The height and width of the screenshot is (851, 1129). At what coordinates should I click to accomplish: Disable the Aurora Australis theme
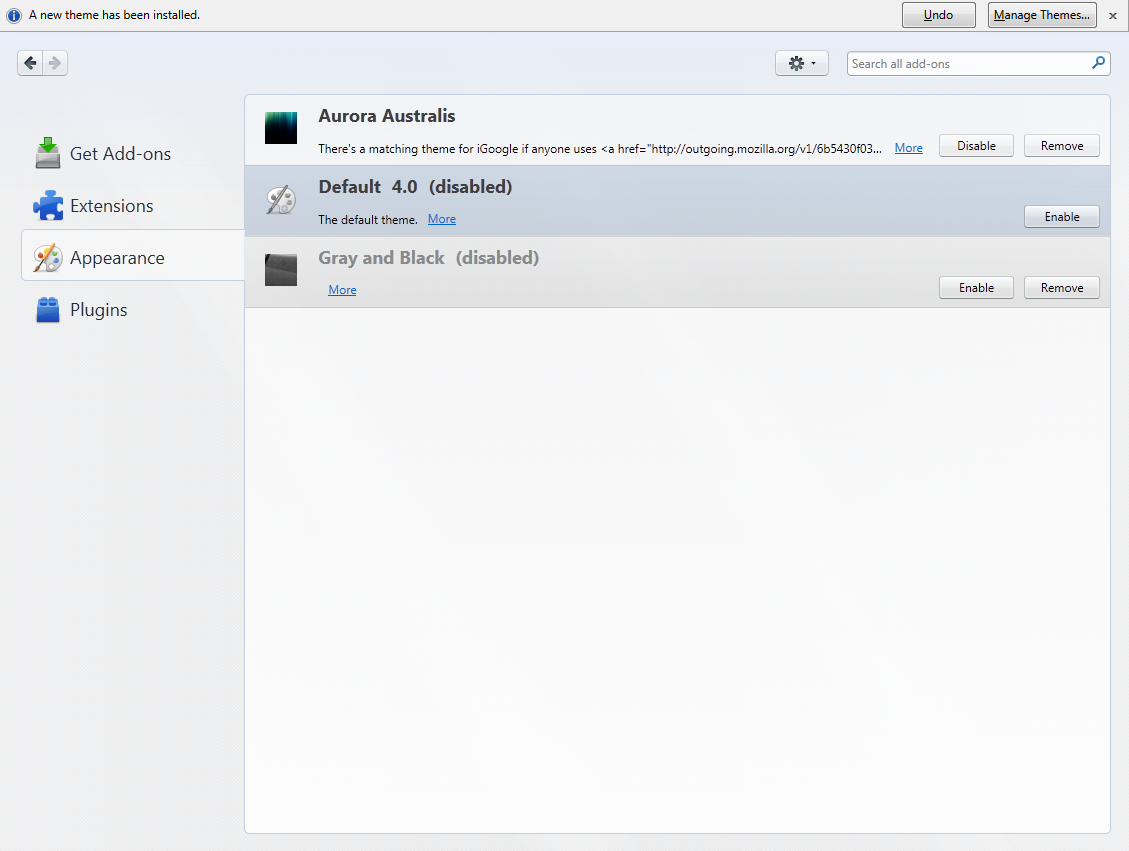click(976, 145)
